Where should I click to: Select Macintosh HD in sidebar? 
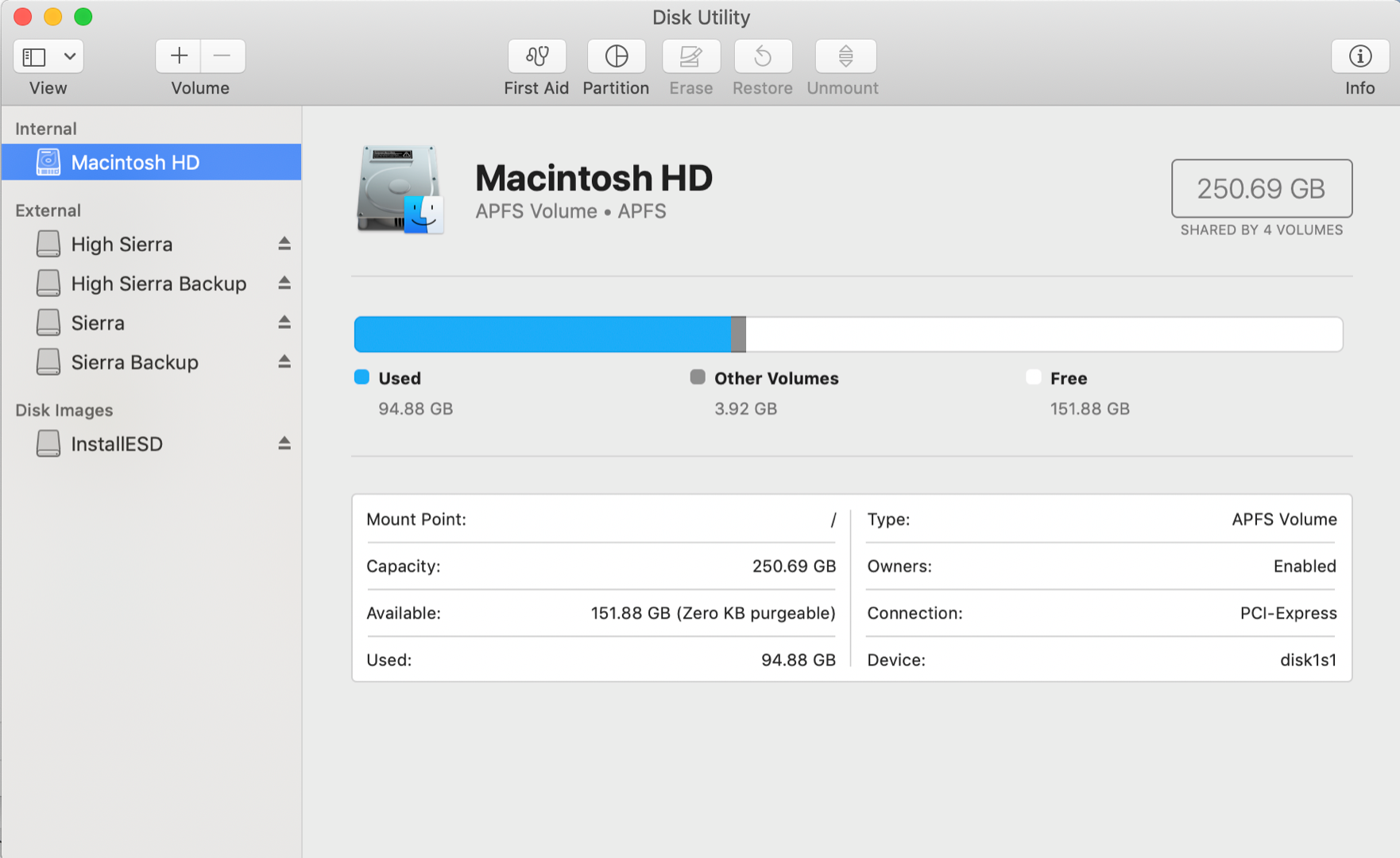point(135,163)
